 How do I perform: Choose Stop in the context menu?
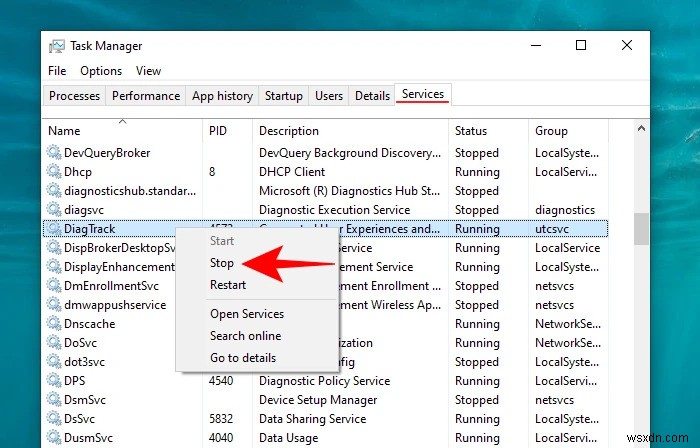click(x=222, y=263)
